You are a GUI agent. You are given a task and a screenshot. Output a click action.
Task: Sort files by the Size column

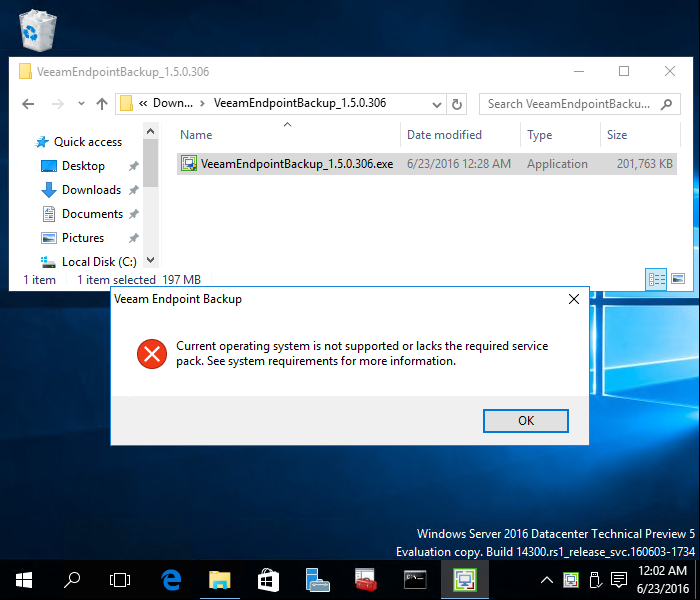[617, 135]
